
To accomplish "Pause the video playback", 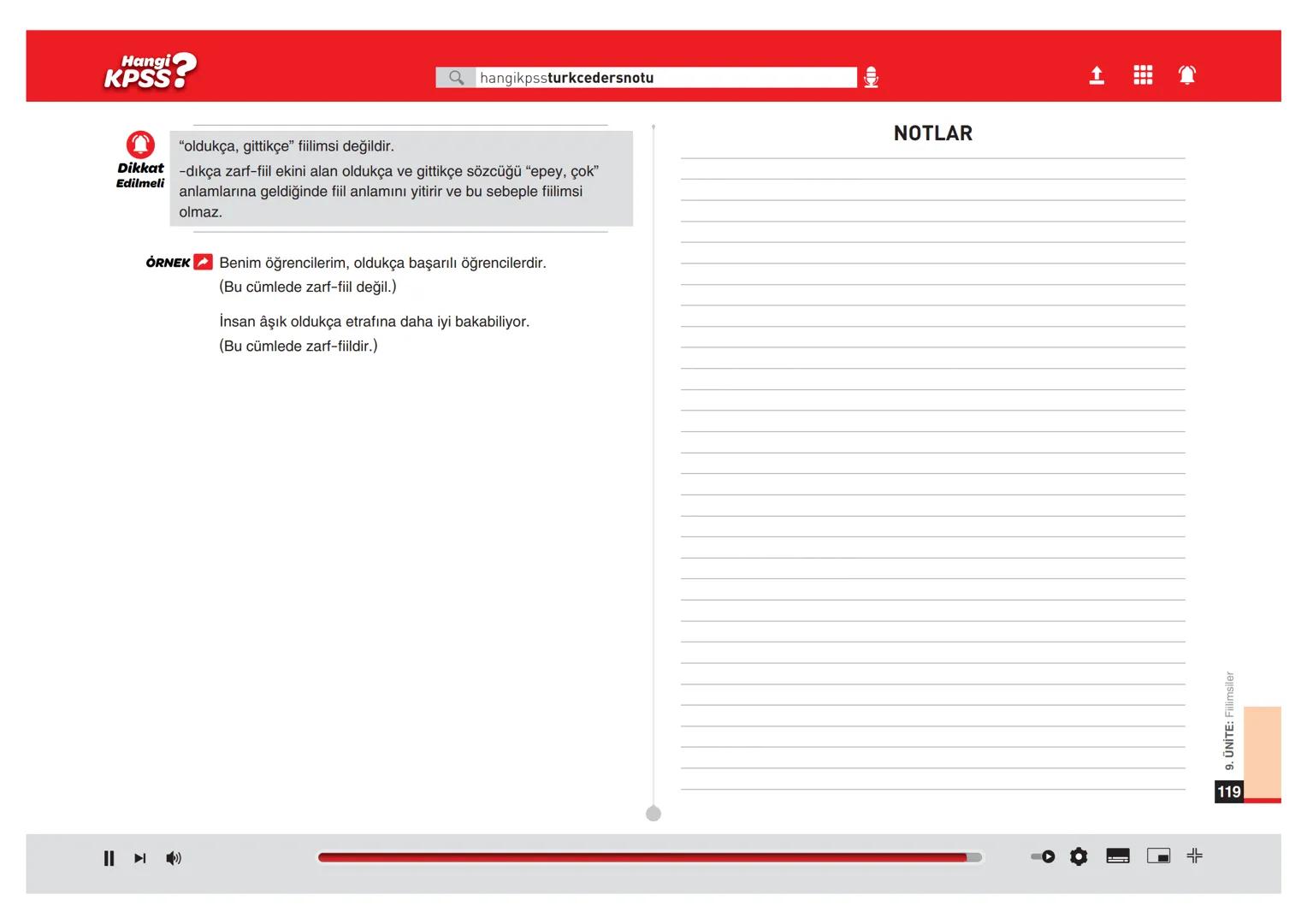I will [109, 858].
